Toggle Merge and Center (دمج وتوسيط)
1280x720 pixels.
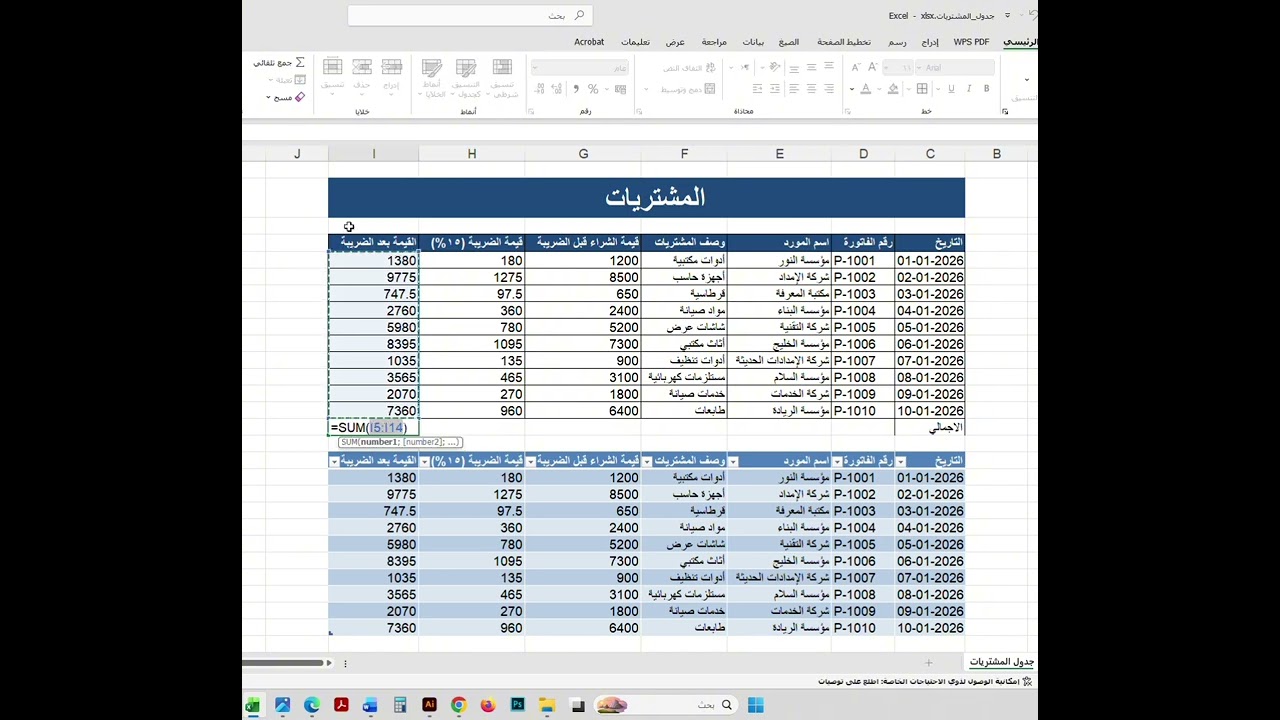tap(688, 89)
